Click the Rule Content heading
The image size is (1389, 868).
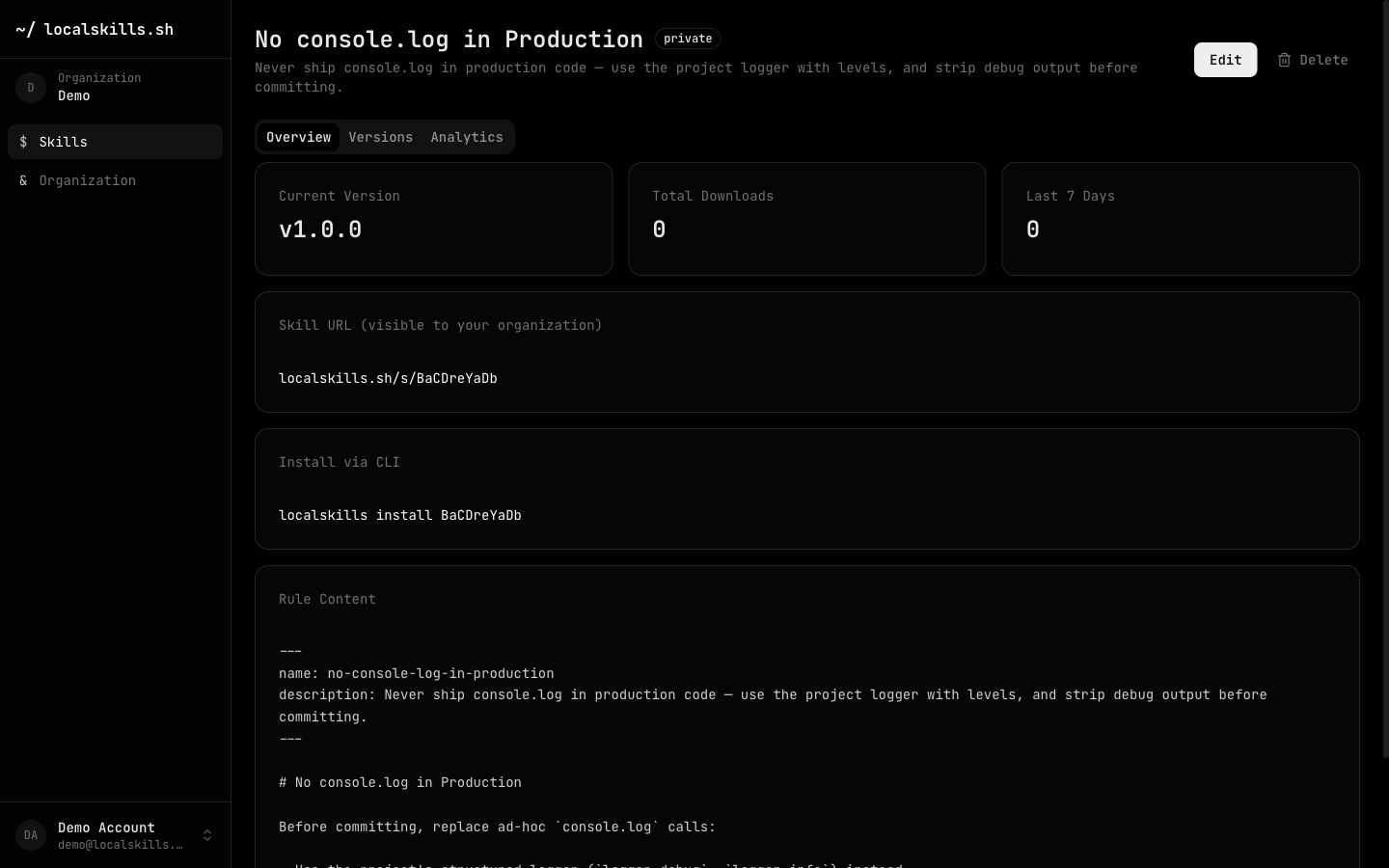[x=327, y=599]
